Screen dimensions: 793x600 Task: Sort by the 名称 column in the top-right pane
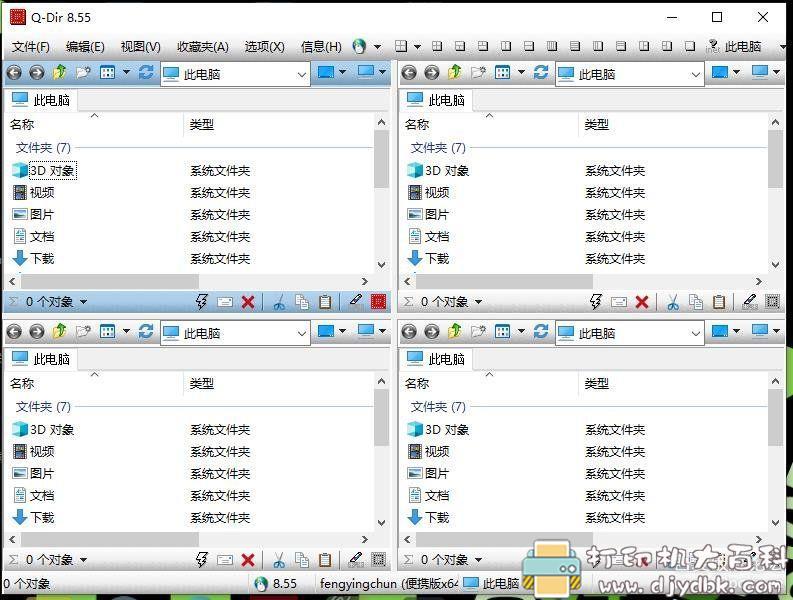click(x=417, y=124)
